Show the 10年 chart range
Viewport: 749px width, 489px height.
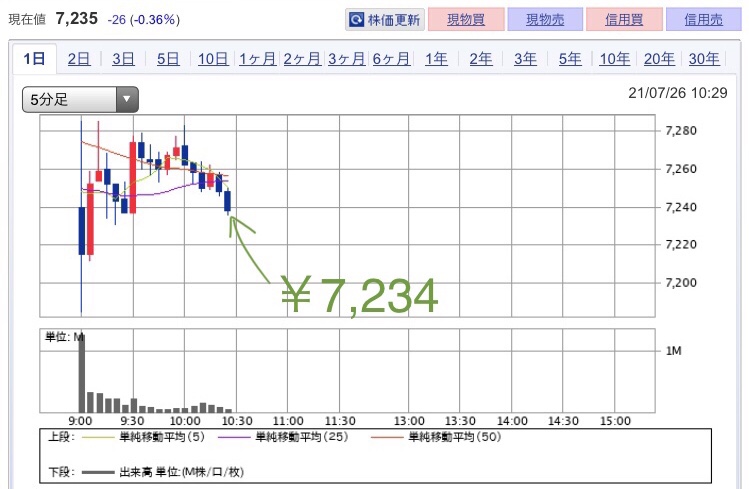coord(615,59)
